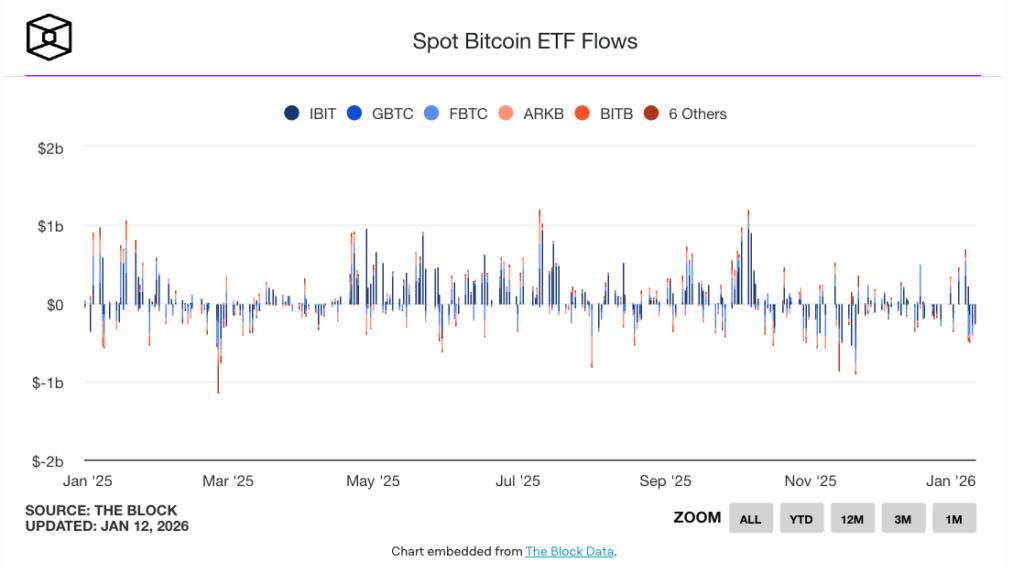The height and width of the screenshot is (573, 1024).
Task: Click The Block cube logo
Action: click(x=49, y=37)
